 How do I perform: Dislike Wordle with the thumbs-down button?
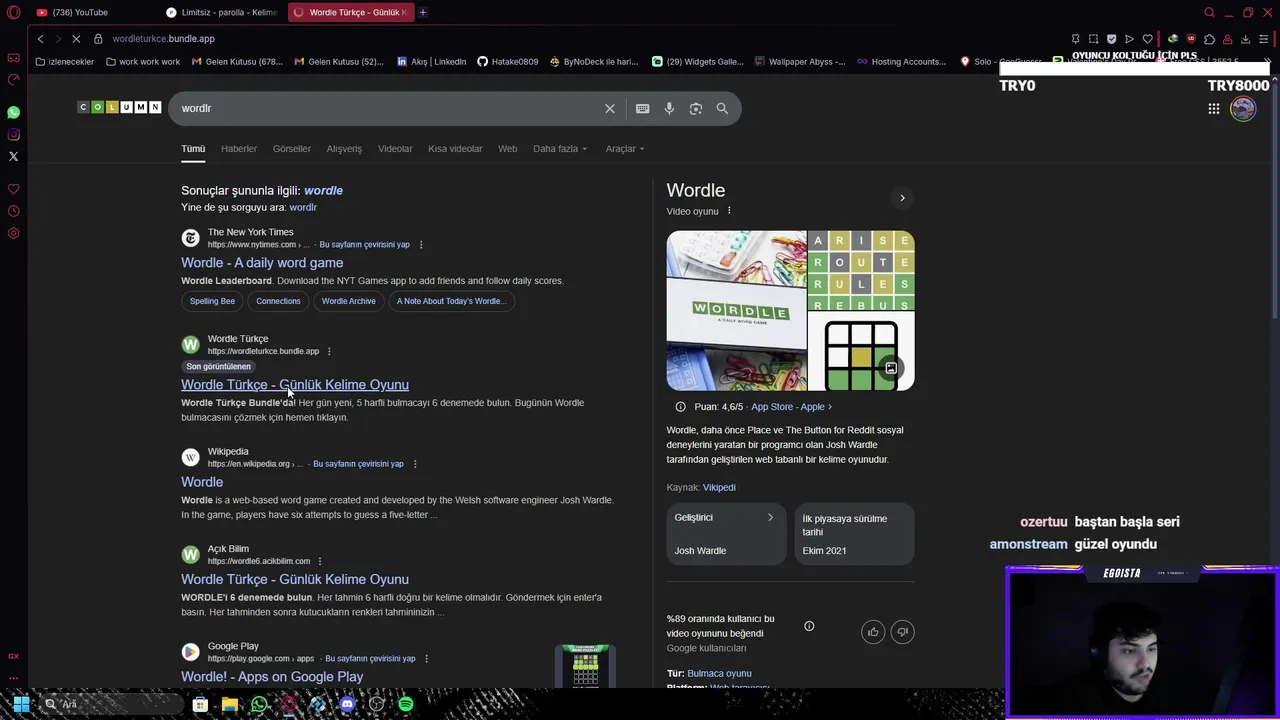pos(902,632)
